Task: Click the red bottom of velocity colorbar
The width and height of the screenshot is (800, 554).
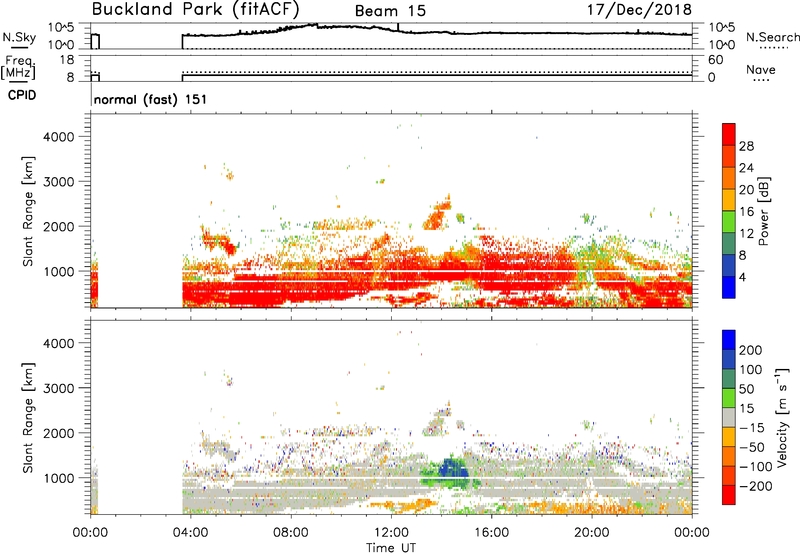Action: [x=729, y=495]
